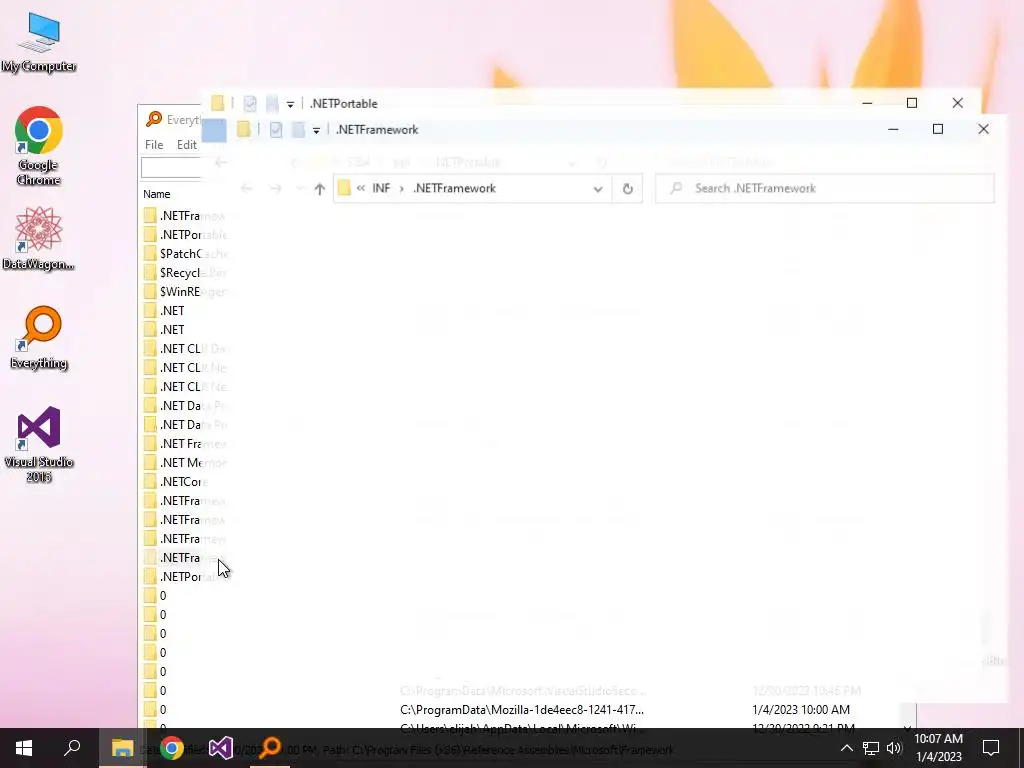The width and height of the screenshot is (1024, 768).
Task: Switch to File Explorer on the taskbar
Action: [122, 748]
